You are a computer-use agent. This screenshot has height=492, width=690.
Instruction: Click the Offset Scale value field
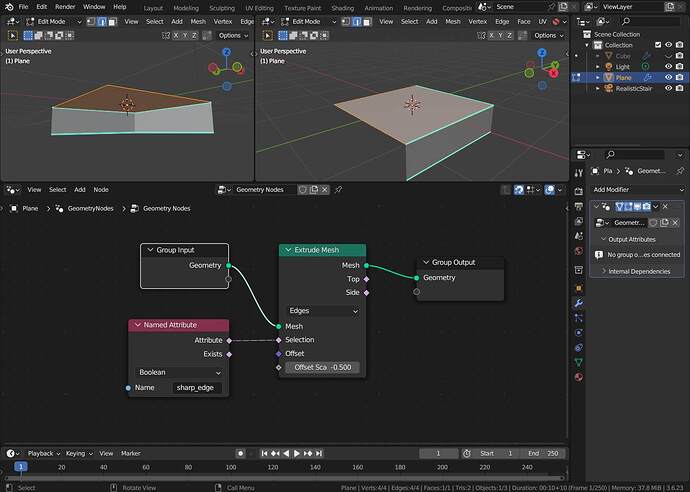(323, 367)
